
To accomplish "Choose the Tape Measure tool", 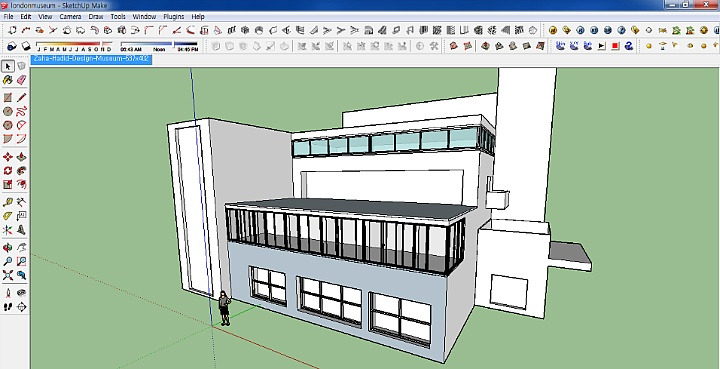I will pyautogui.click(x=8, y=202).
